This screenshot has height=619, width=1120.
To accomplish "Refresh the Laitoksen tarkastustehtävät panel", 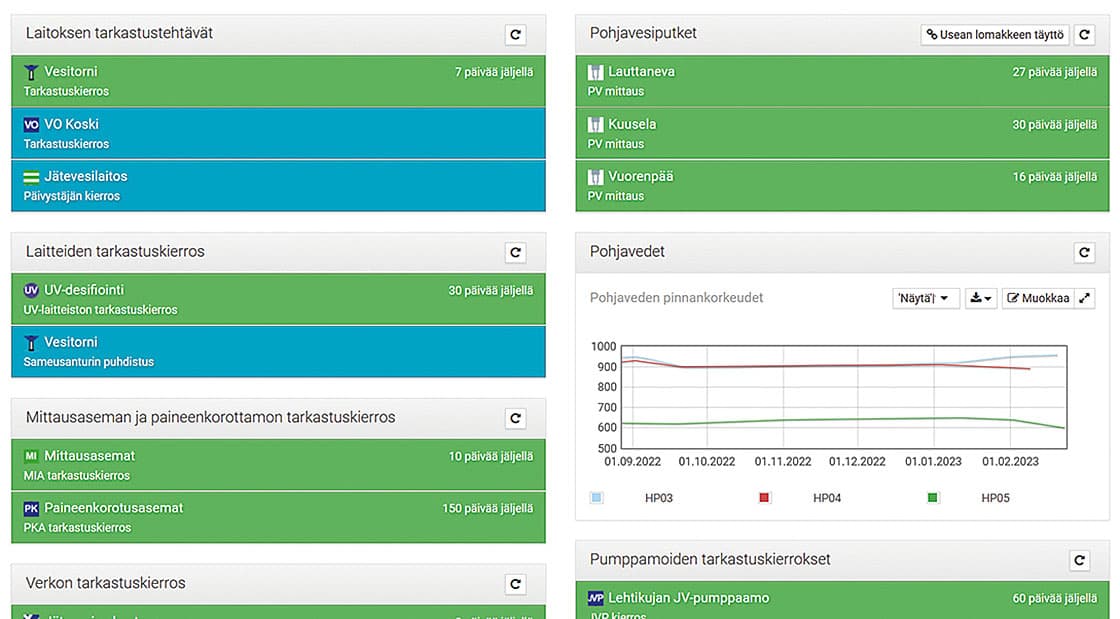I will coord(516,34).
